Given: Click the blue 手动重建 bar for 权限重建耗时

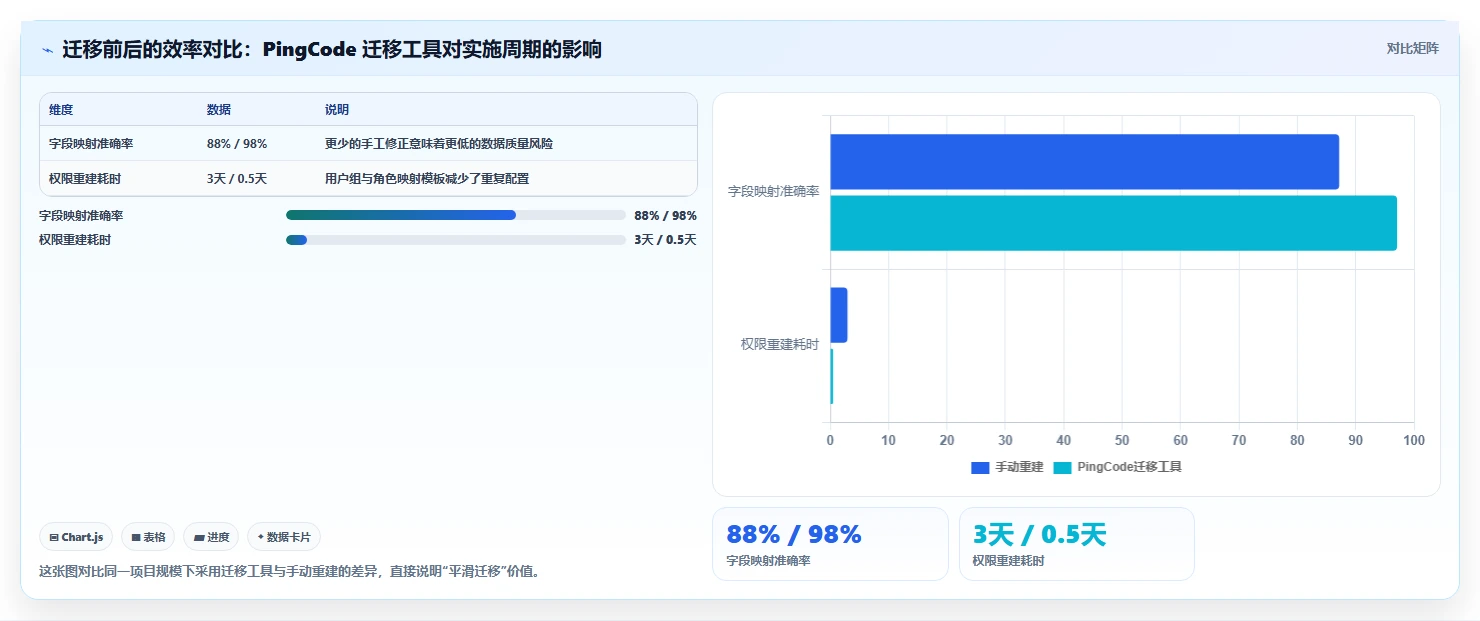Looking at the screenshot, I should pos(838,315).
